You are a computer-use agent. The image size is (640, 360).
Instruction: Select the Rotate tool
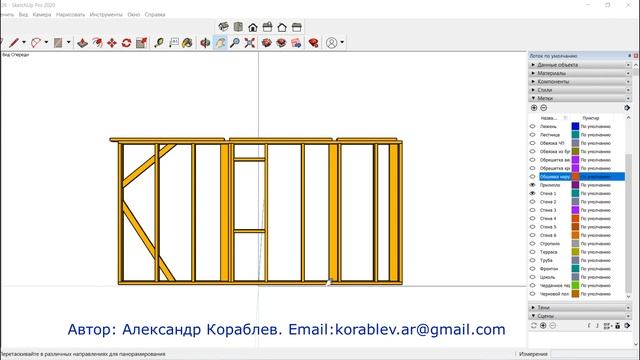click(127, 42)
